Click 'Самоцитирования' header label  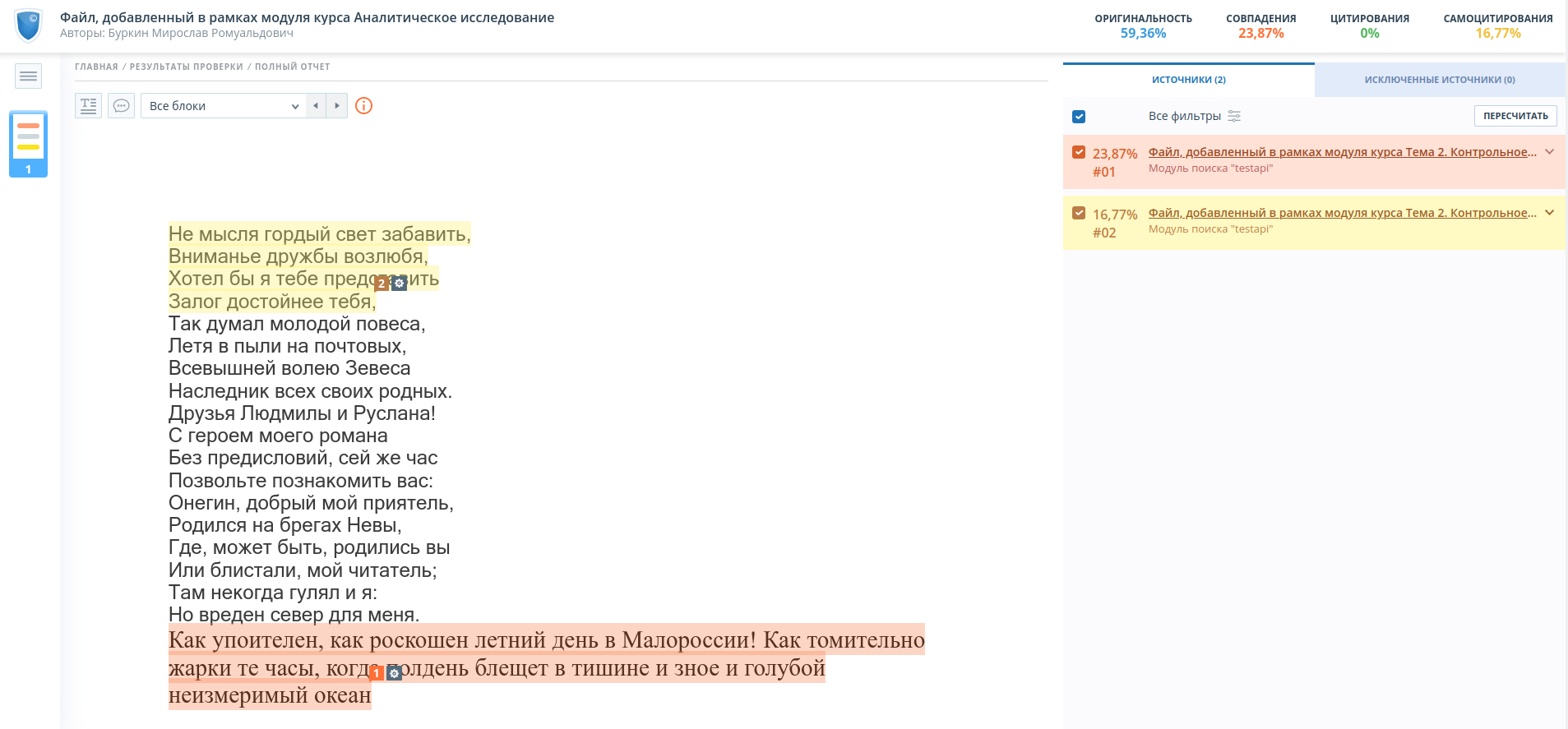[x=1498, y=18]
